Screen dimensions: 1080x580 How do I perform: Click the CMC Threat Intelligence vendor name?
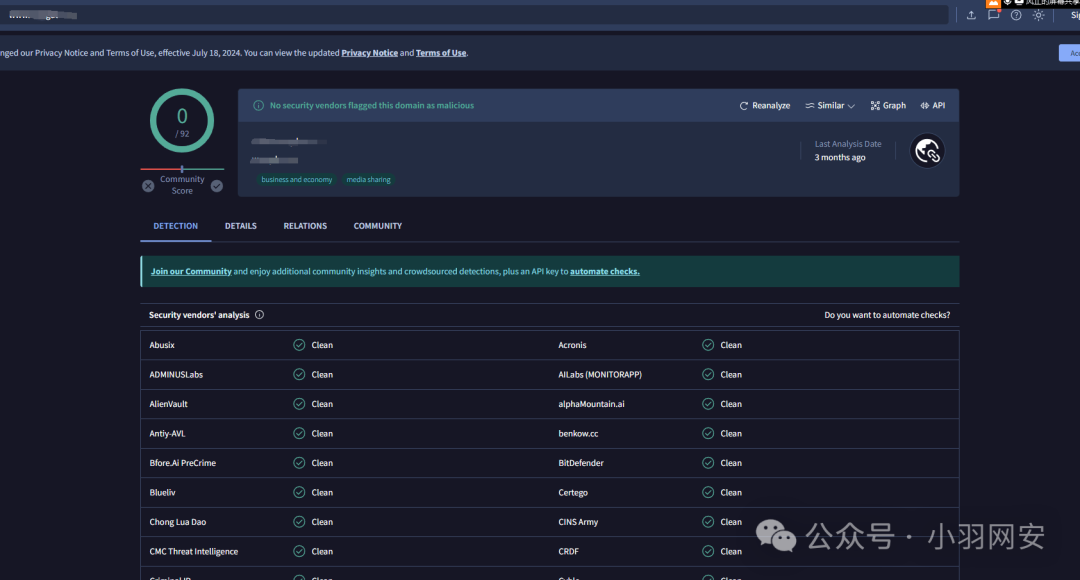tap(194, 551)
